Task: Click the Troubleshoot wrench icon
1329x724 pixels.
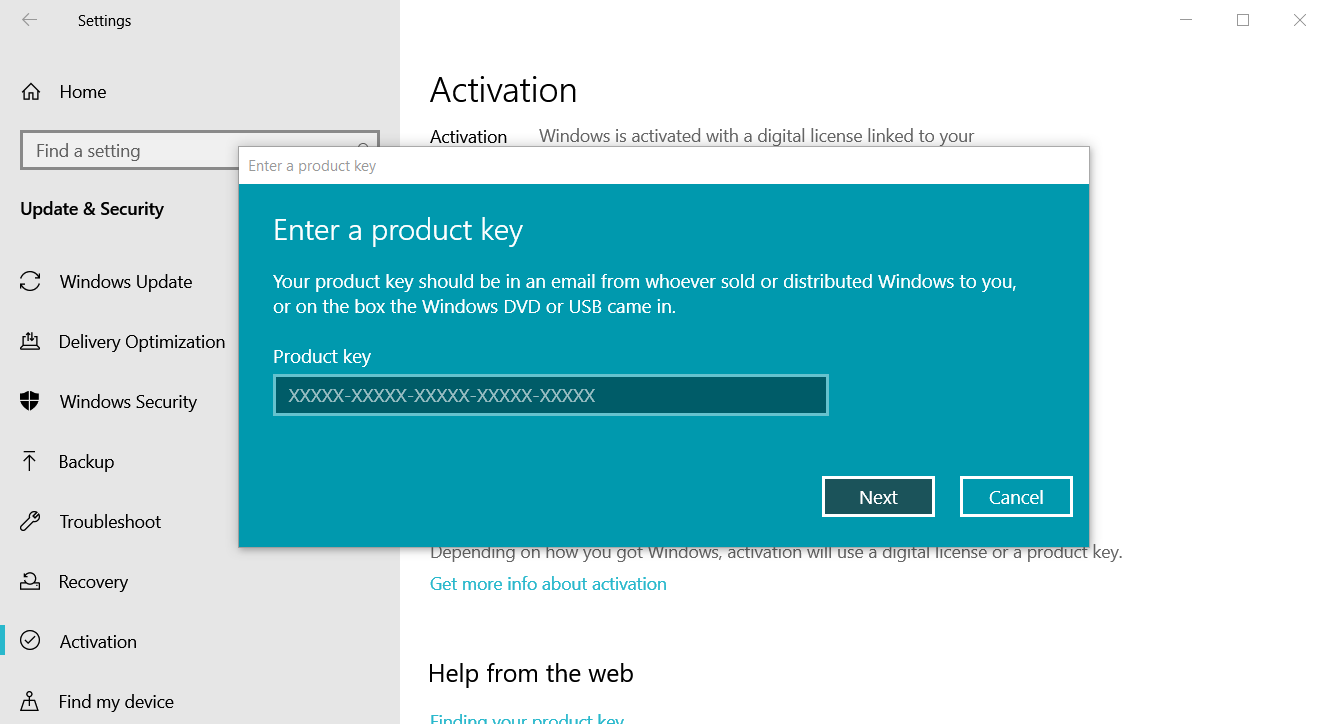Action: (x=30, y=522)
